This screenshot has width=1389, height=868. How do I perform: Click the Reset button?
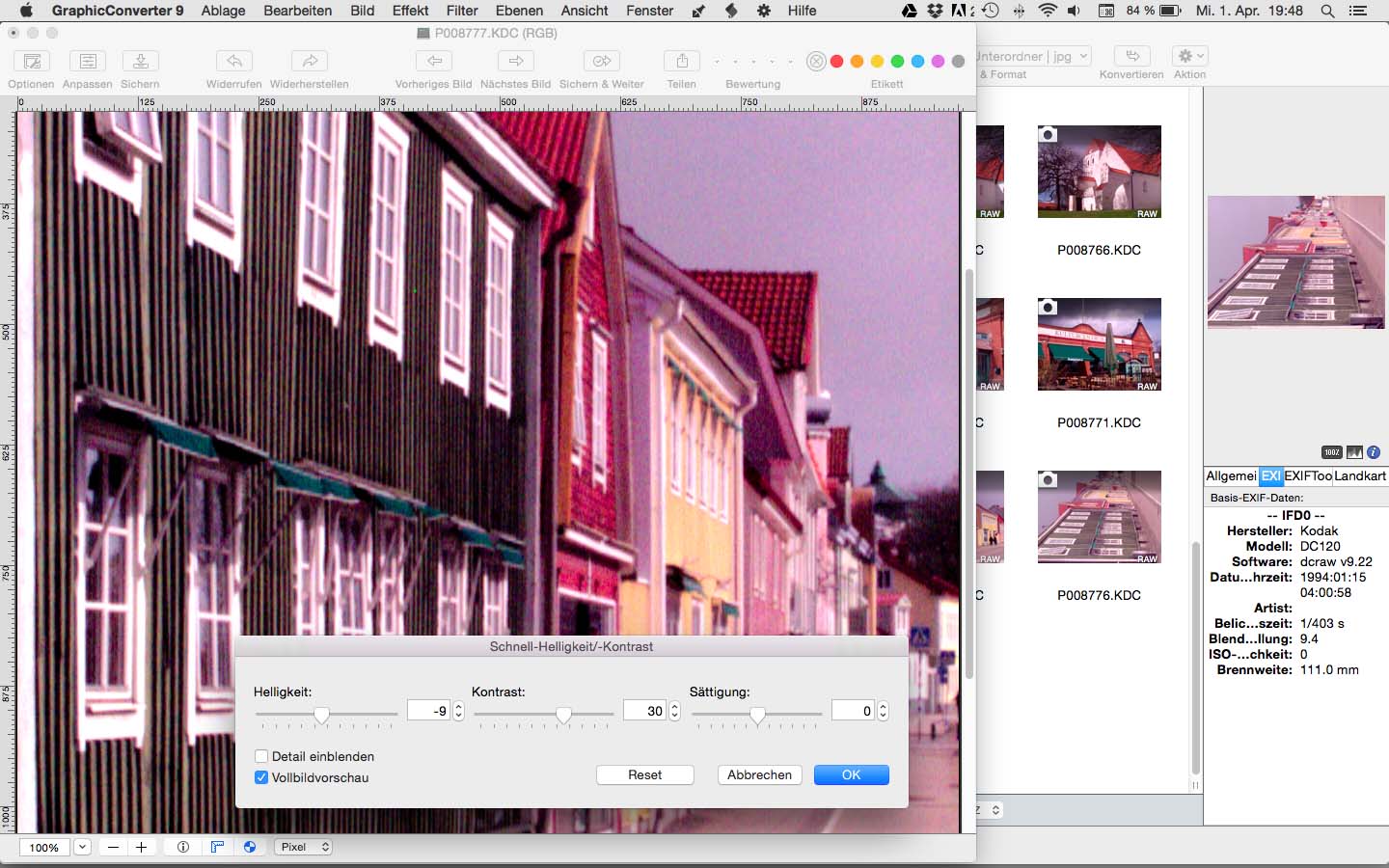(645, 774)
